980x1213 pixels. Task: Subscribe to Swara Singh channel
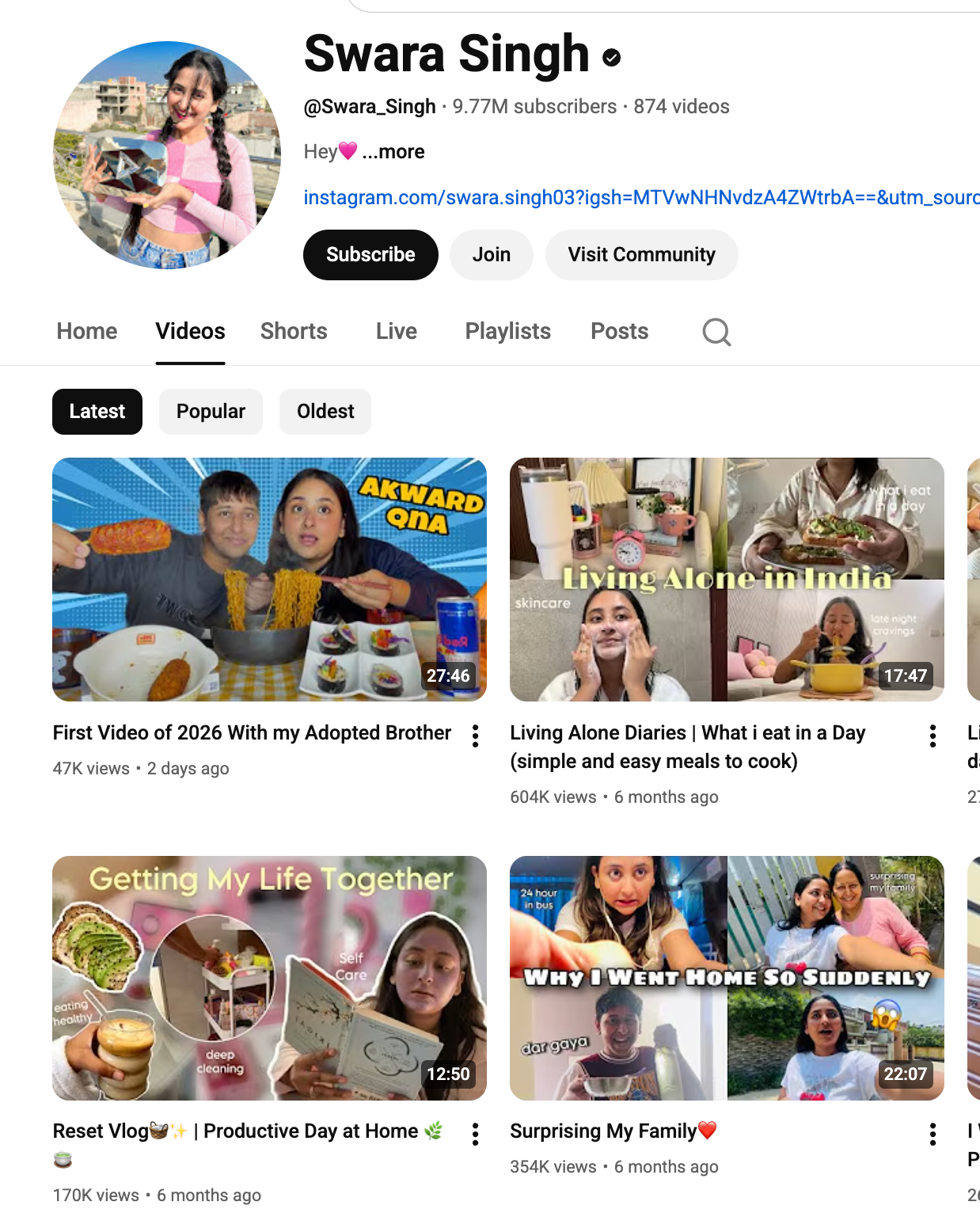(x=370, y=255)
